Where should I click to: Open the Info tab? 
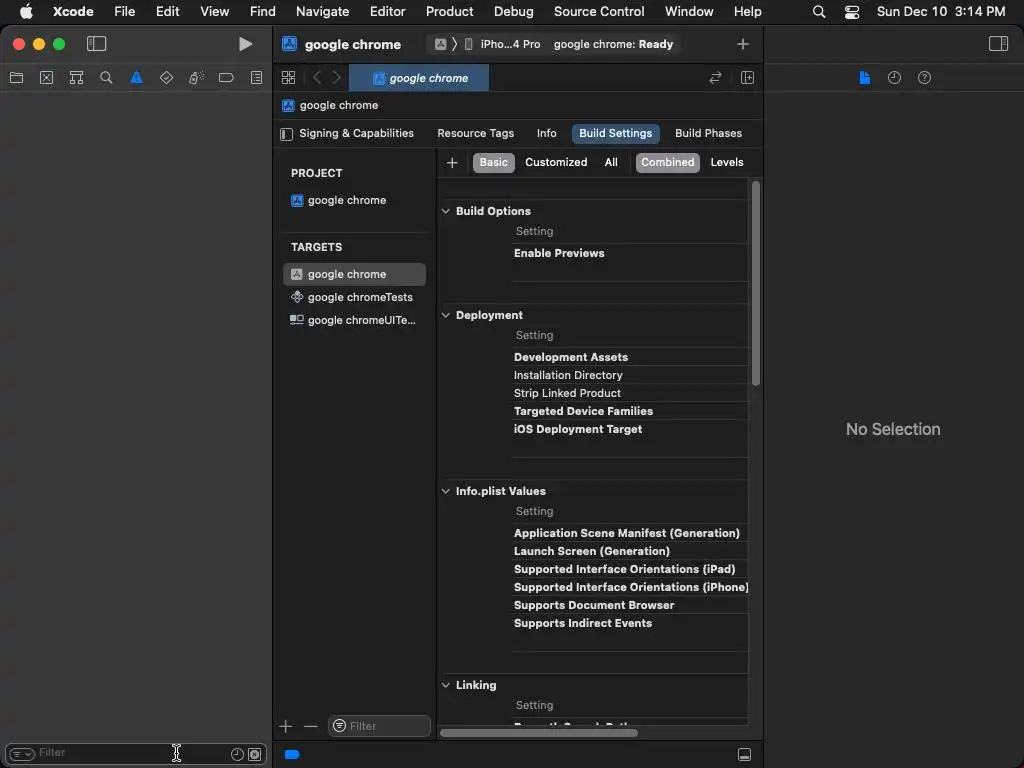[x=547, y=133]
